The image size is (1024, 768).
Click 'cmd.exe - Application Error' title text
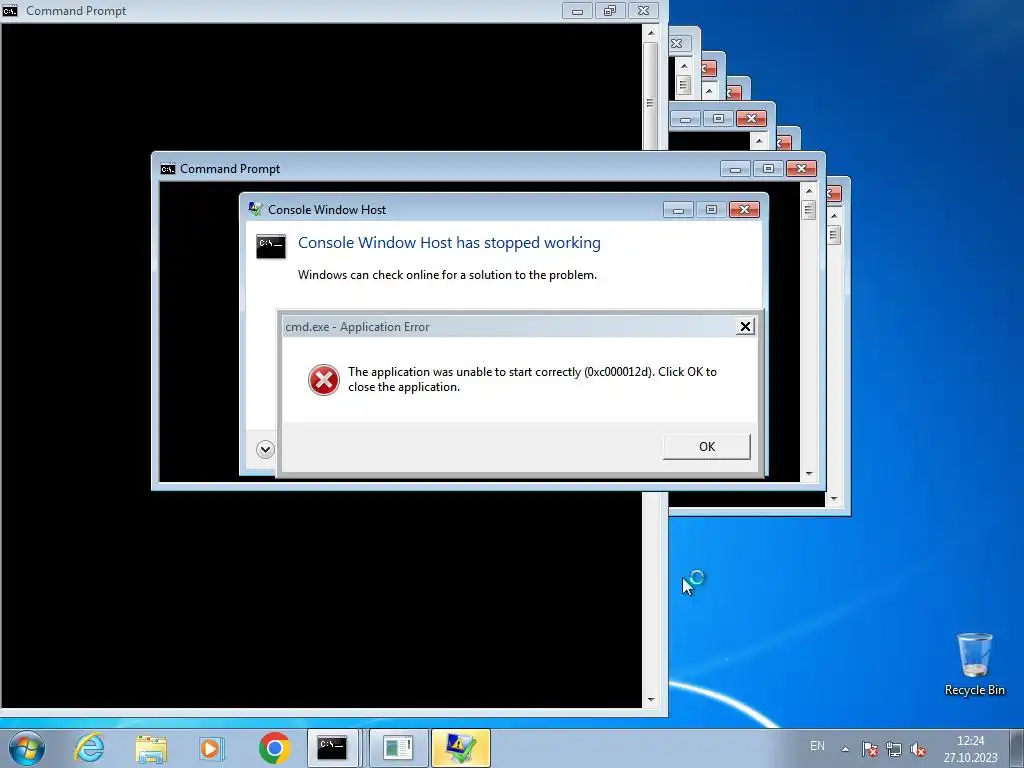[x=357, y=327]
